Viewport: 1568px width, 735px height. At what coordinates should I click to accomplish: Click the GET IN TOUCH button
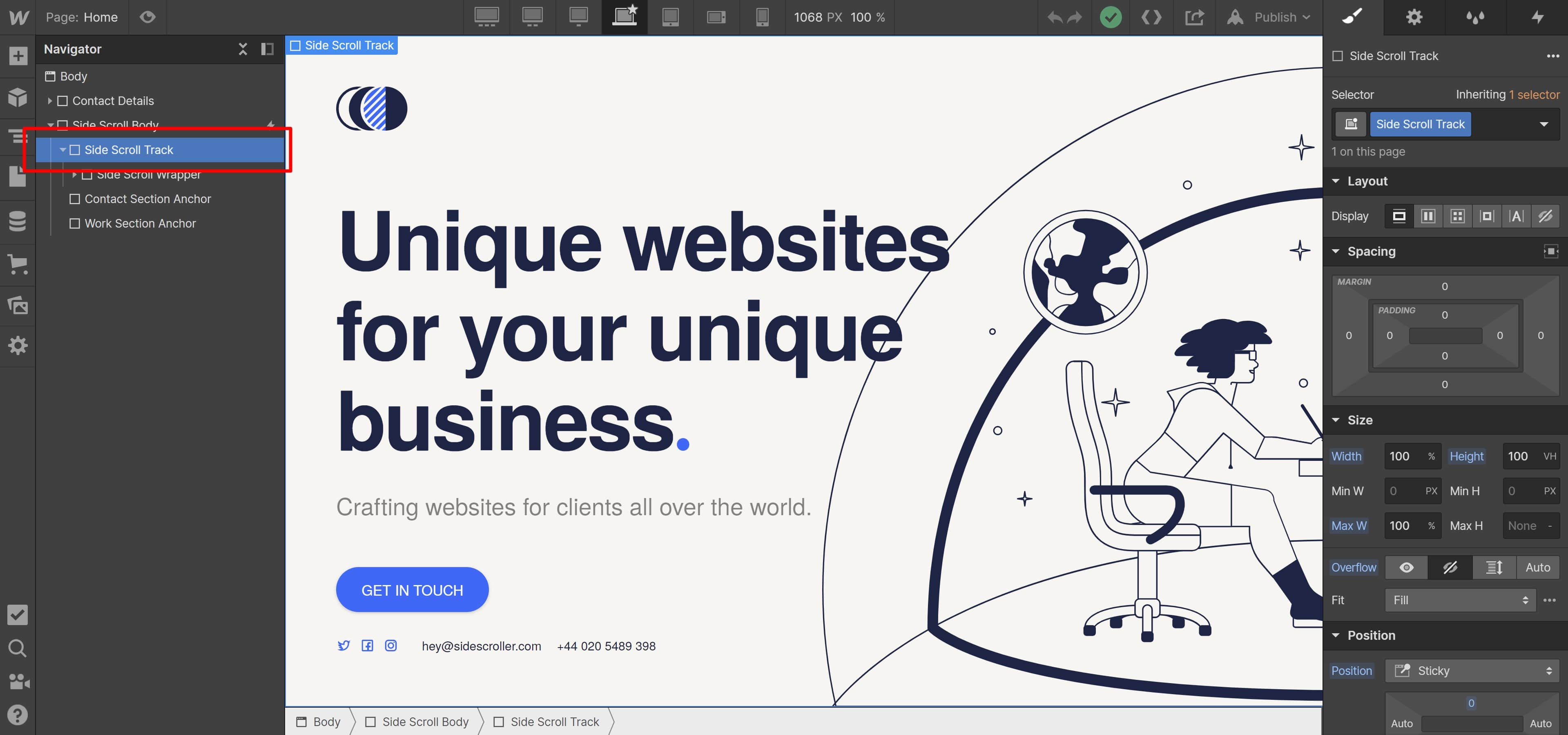coord(412,590)
